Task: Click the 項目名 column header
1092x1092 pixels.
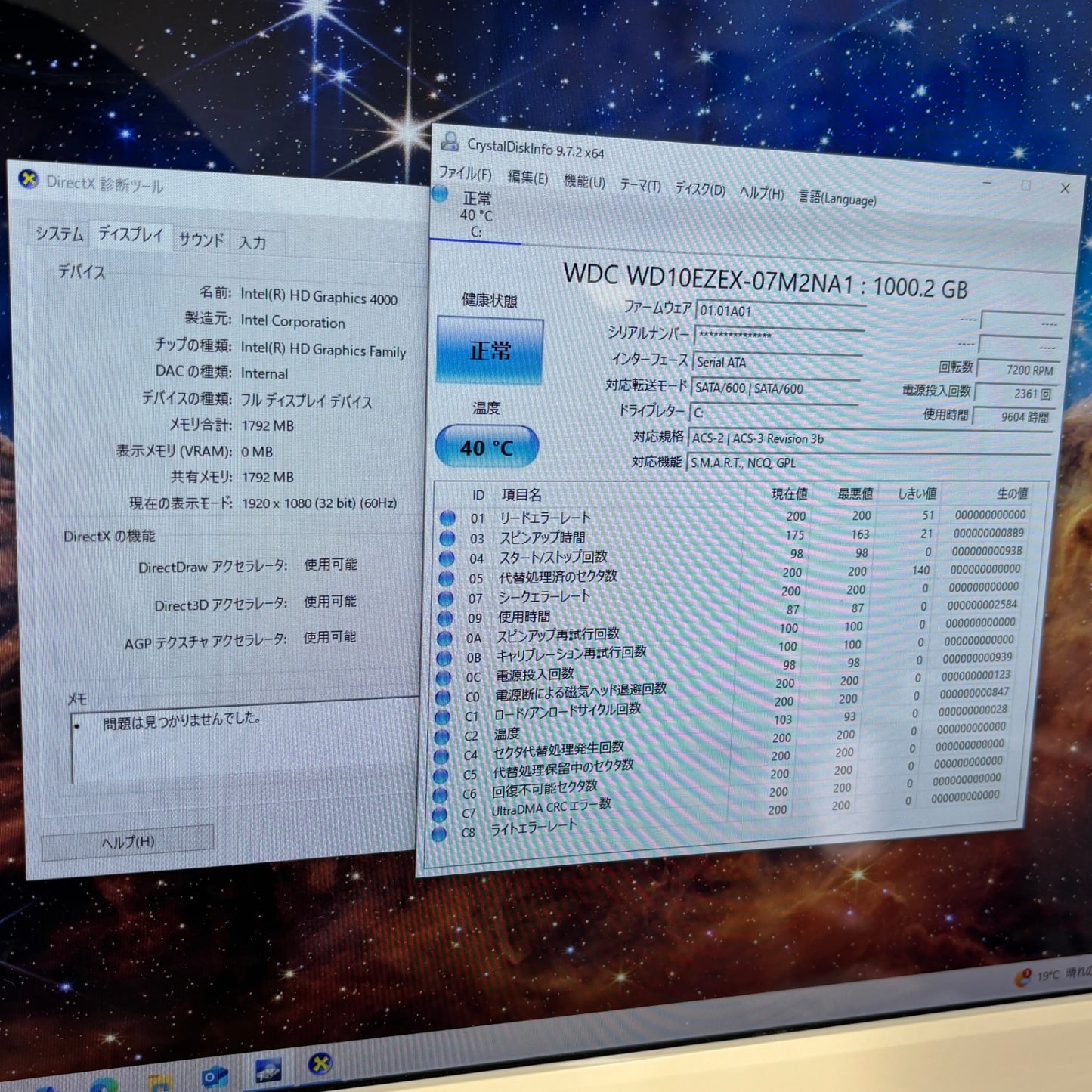Action: [x=521, y=496]
